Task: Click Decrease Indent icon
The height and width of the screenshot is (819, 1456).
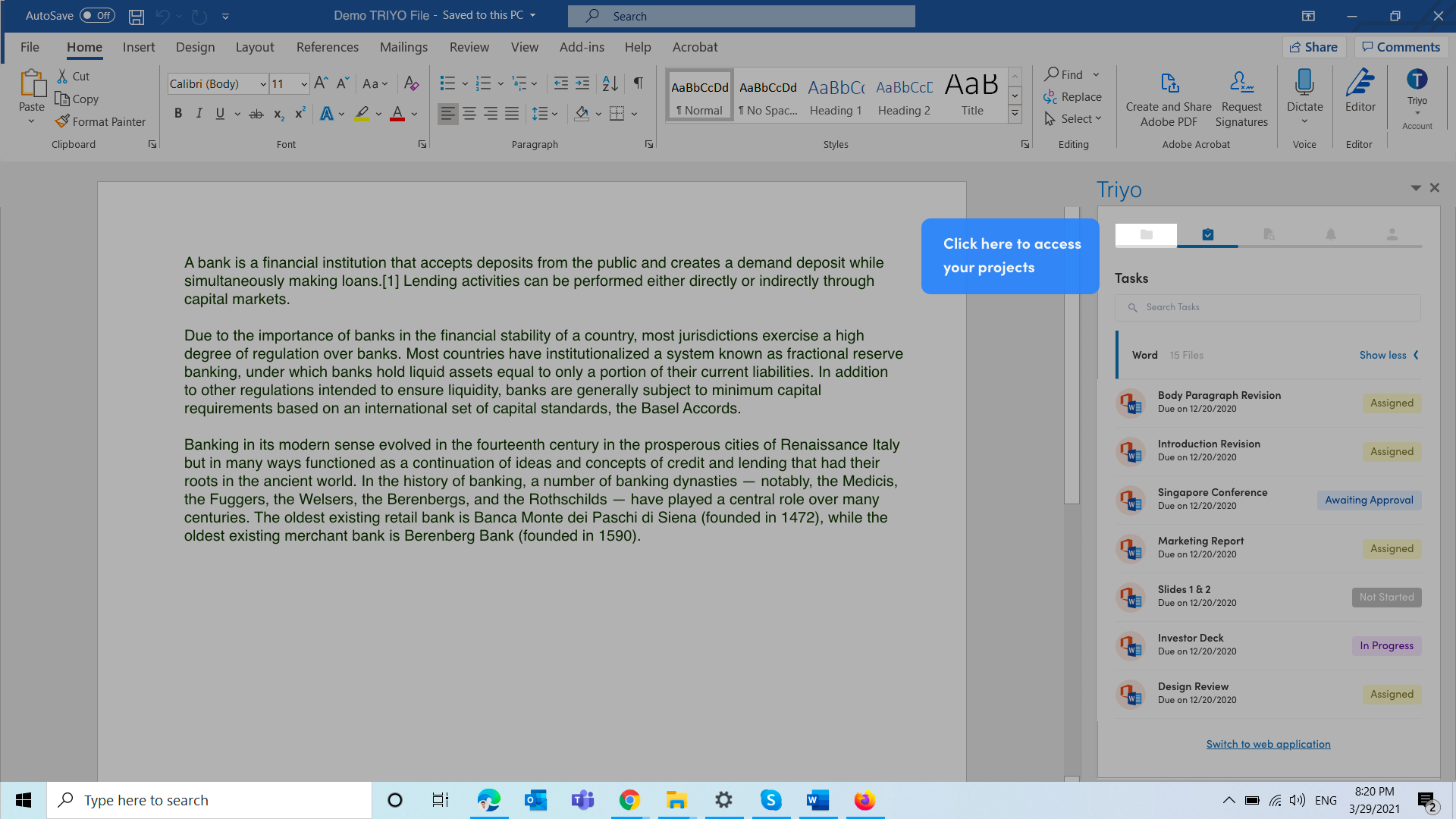Action: (561, 83)
